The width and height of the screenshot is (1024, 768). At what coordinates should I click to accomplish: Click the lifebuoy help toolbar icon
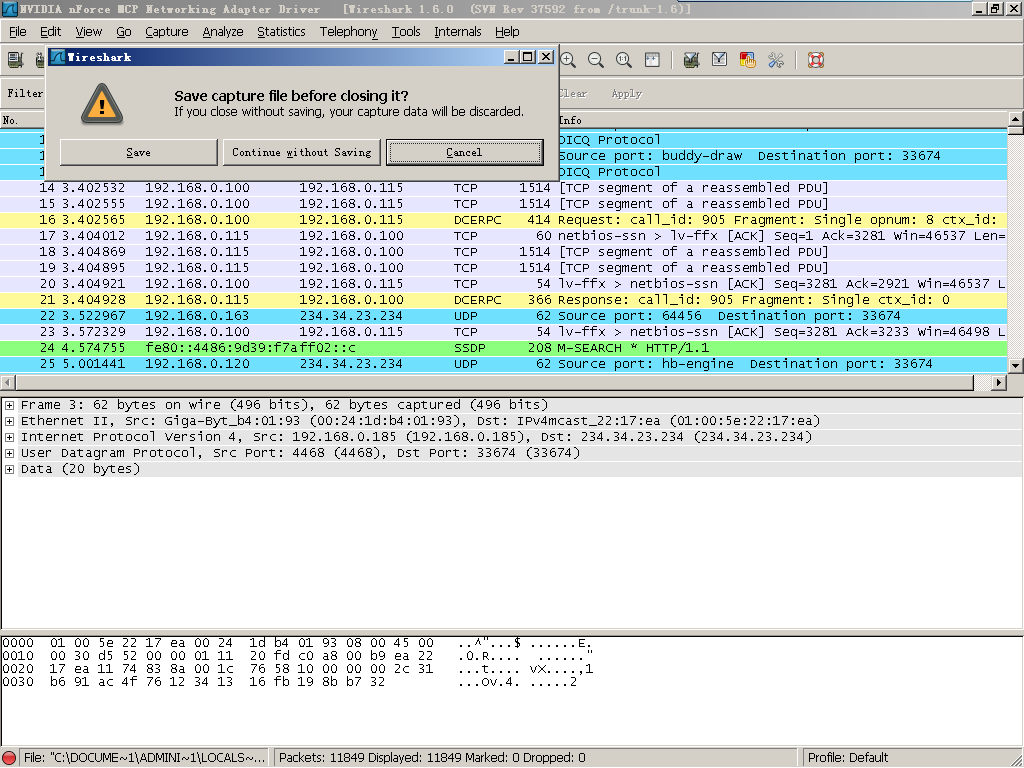816,60
